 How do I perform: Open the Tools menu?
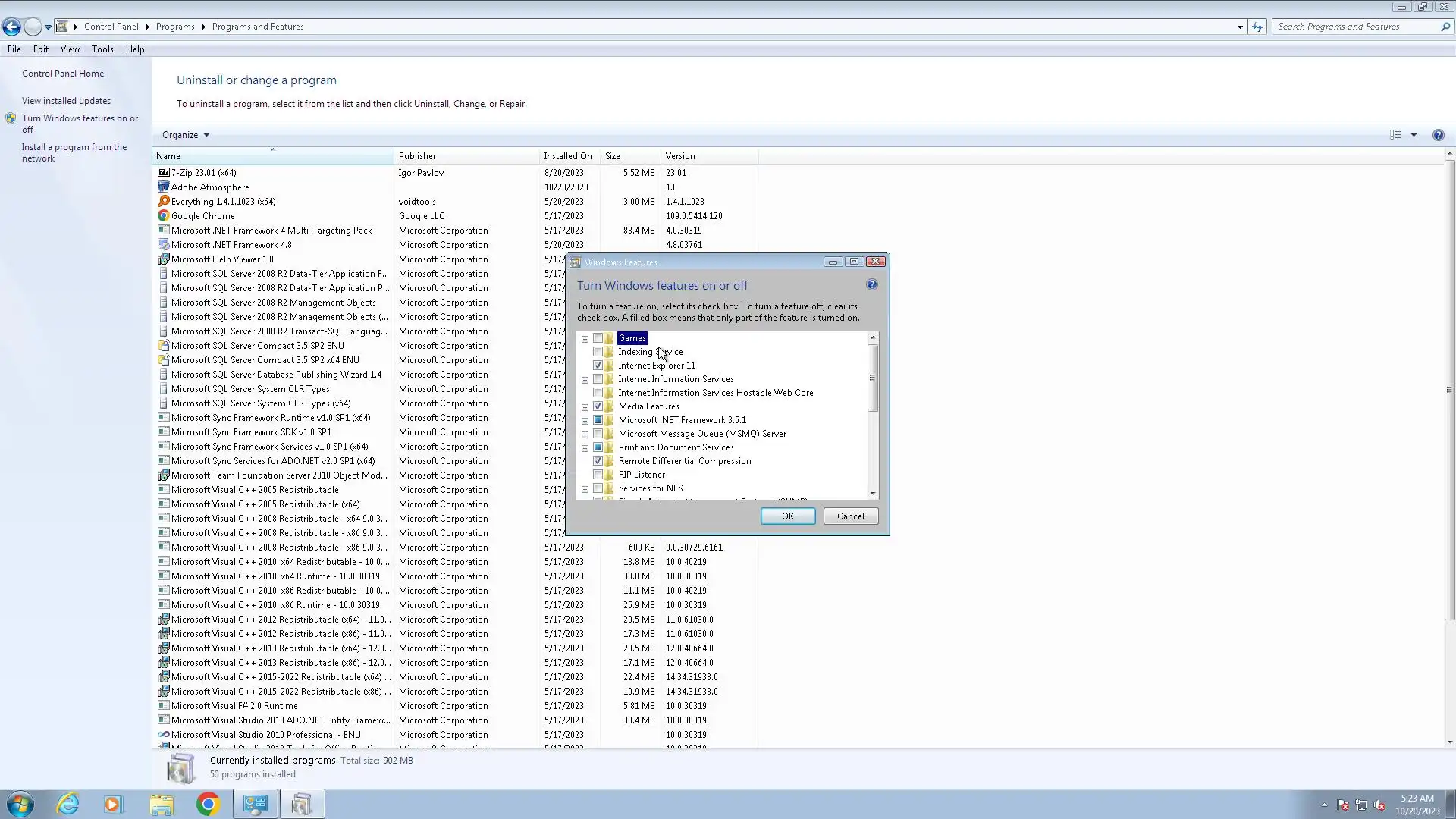102,49
